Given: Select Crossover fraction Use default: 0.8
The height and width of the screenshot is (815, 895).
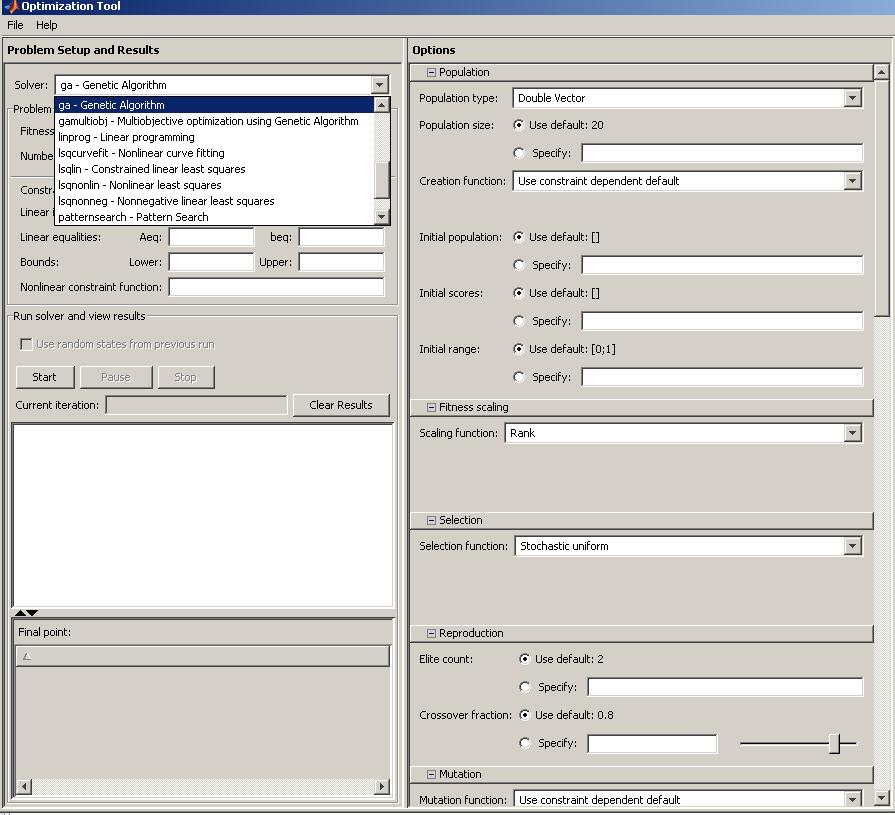Looking at the screenshot, I should (525, 715).
